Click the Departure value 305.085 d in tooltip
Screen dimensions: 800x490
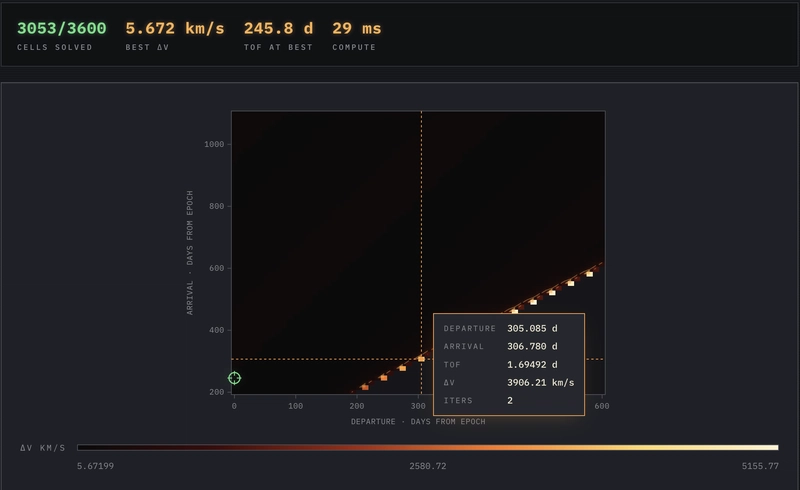[532, 329]
